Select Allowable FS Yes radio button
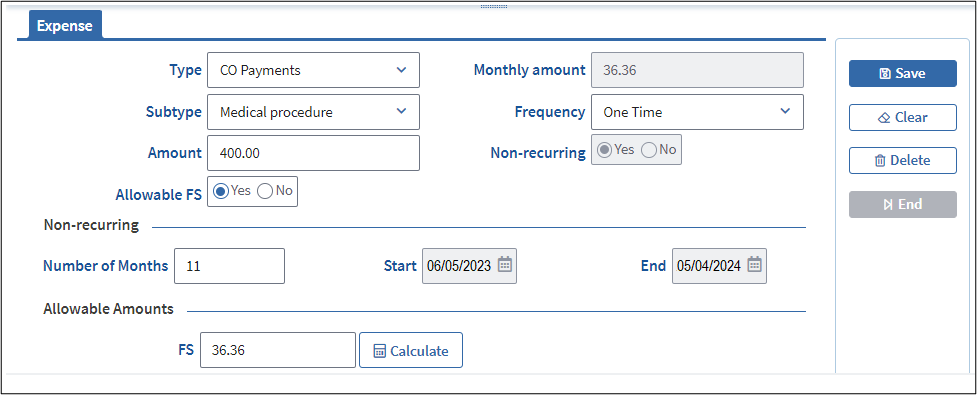 pos(221,191)
